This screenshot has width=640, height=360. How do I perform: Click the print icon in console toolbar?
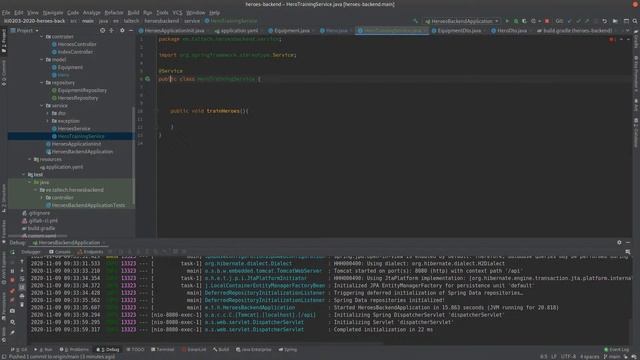click(x=22, y=296)
